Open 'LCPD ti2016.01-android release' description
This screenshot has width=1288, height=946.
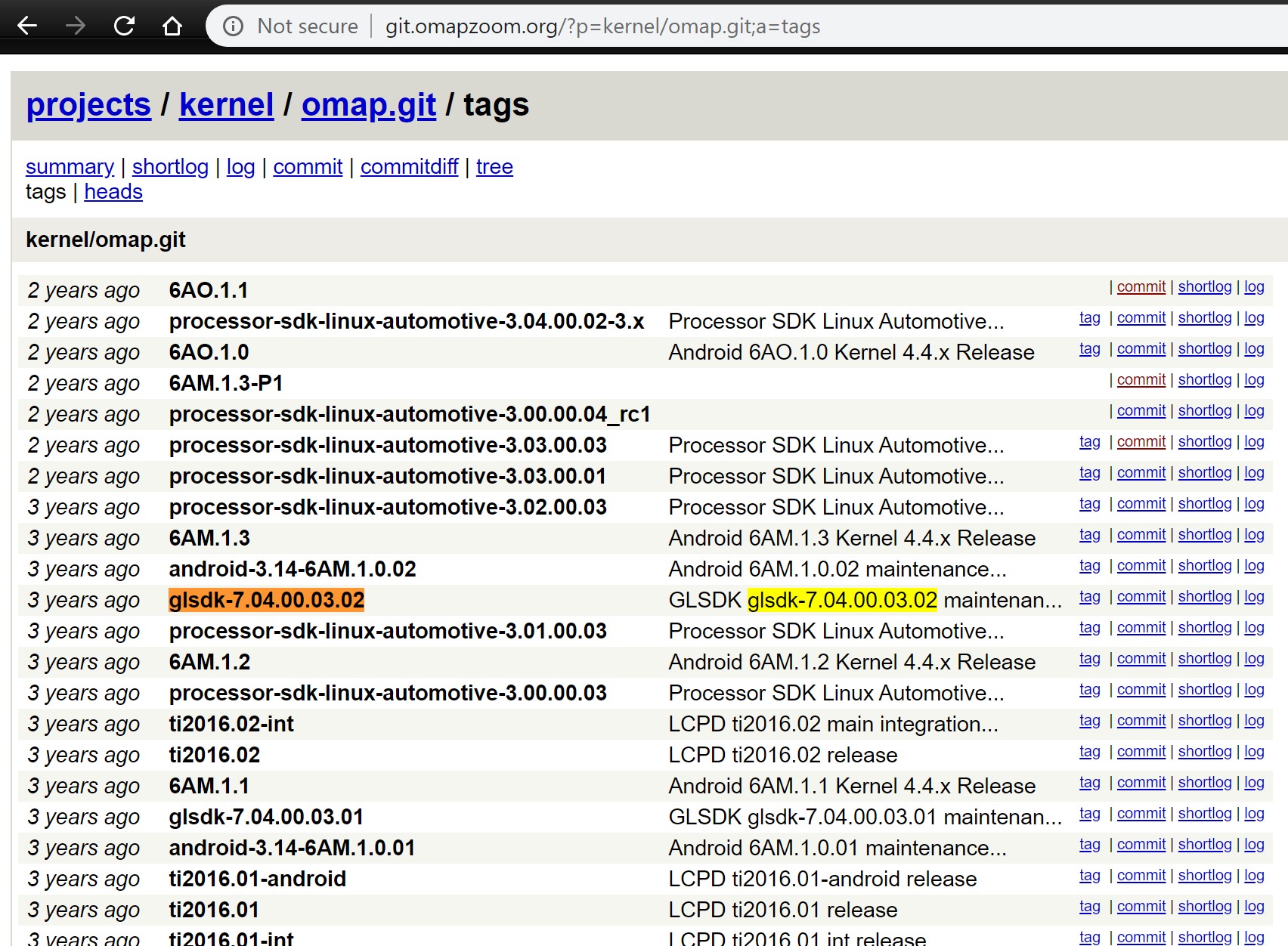click(x=822, y=879)
